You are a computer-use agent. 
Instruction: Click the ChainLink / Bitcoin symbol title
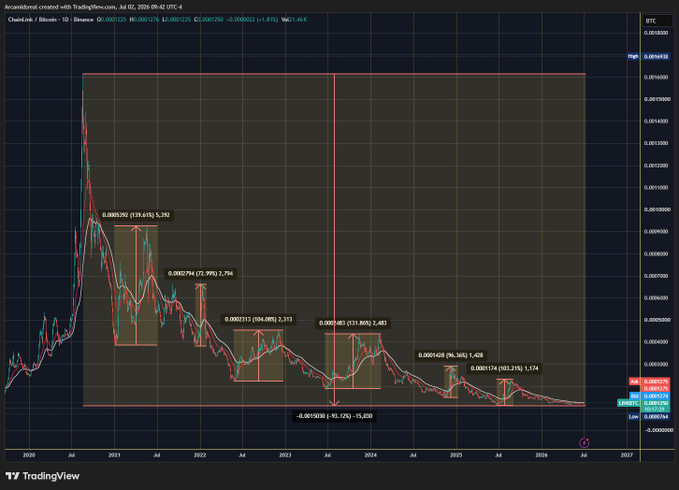tap(32, 19)
